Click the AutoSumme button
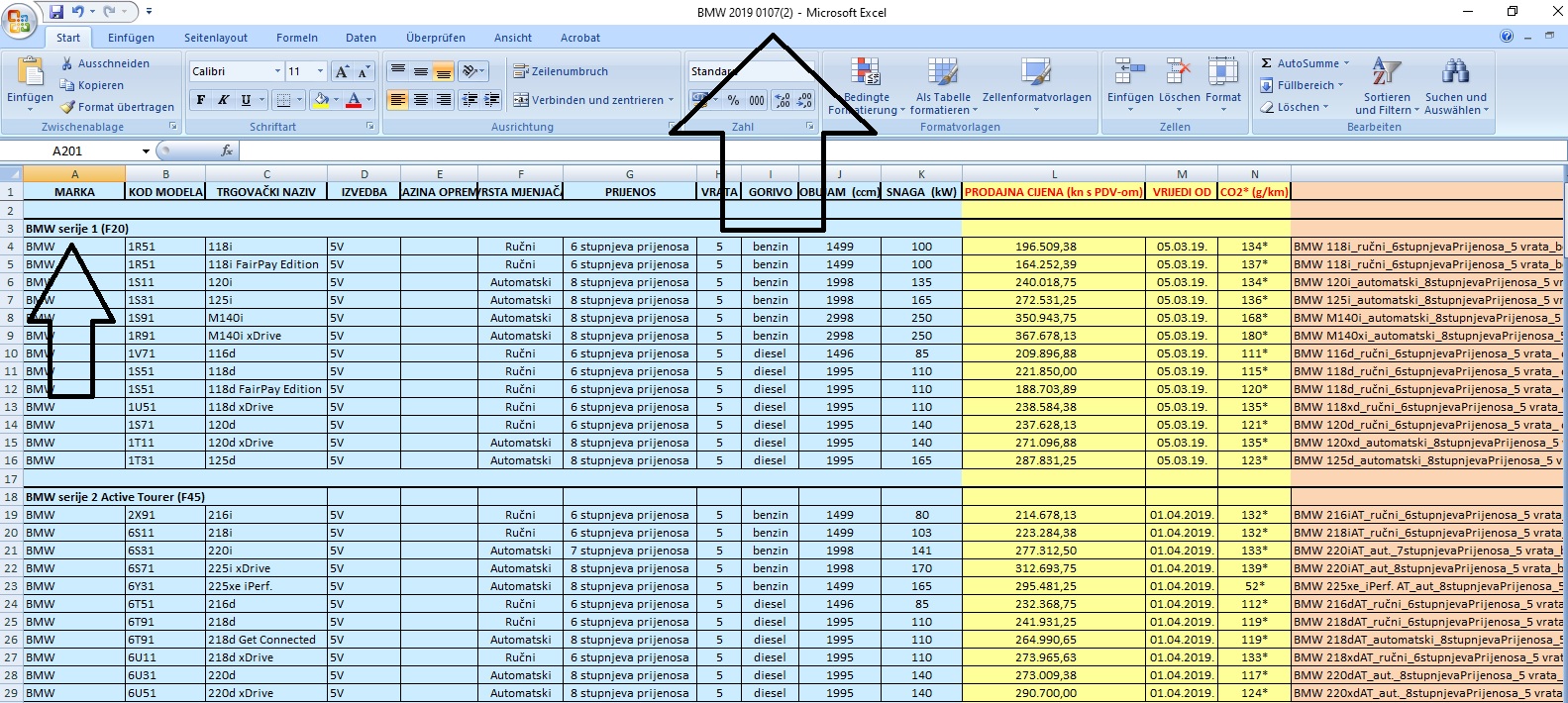This screenshot has width=1568, height=703. (1300, 63)
